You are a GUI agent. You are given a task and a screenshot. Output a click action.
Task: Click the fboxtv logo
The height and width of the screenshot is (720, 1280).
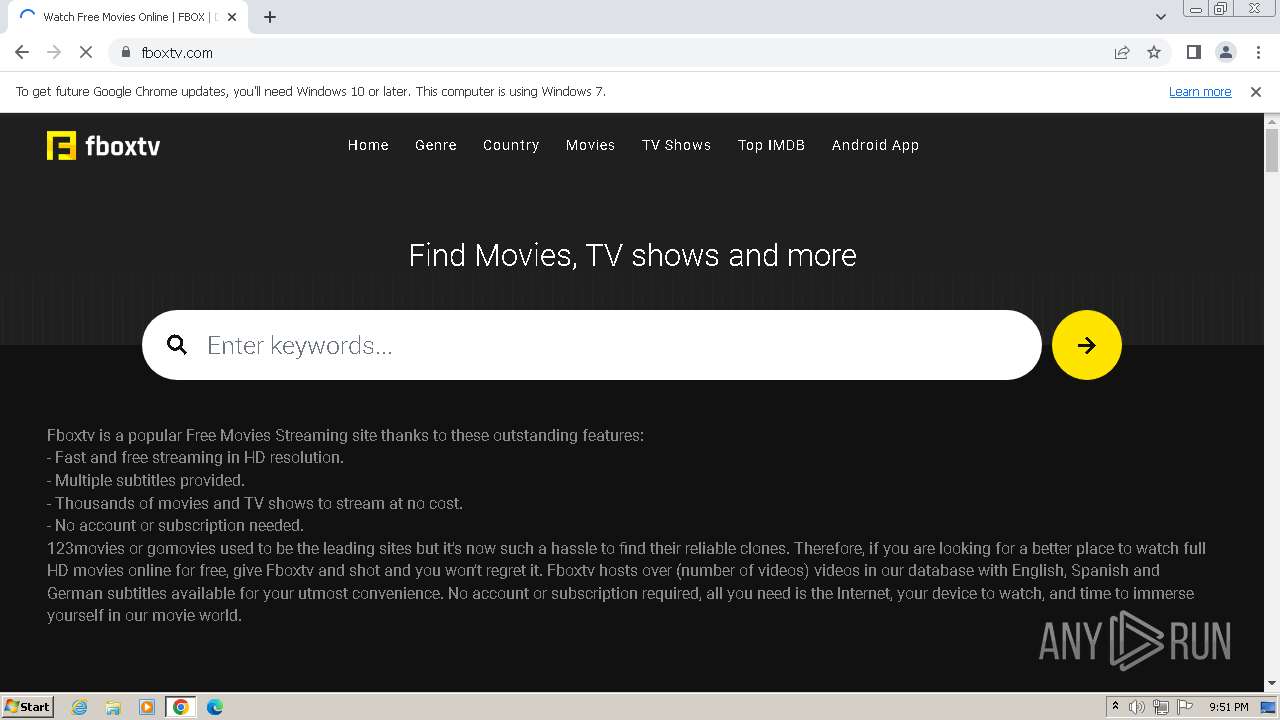point(103,146)
